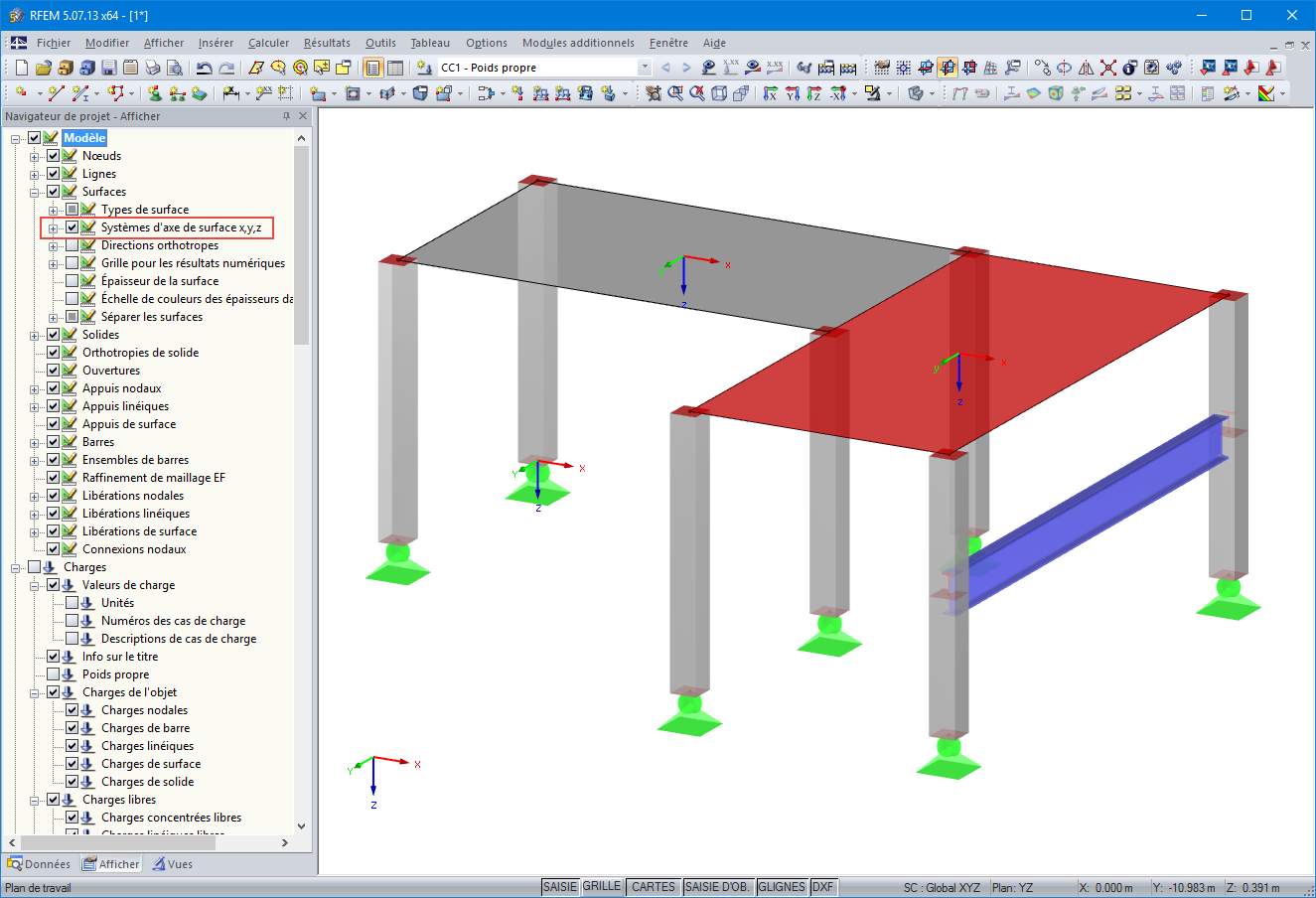The image size is (1316, 898).
Task: Toggle the Barres checkbox
Action: coord(54,442)
